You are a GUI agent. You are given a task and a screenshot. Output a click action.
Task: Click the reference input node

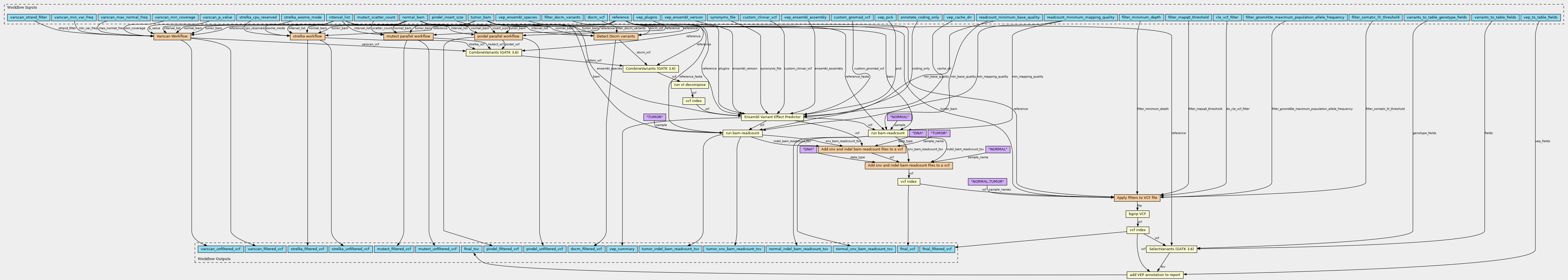pyautogui.click(x=620, y=18)
